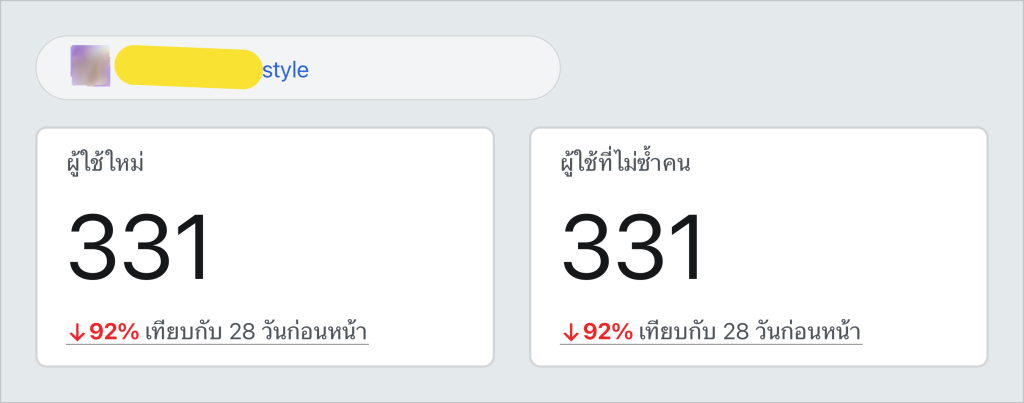Open เทียบกับ 28 วันก่อนหน้า under ผู้ใช้ใหม่
The width and height of the screenshot is (1024, 403).
(256, 332)
